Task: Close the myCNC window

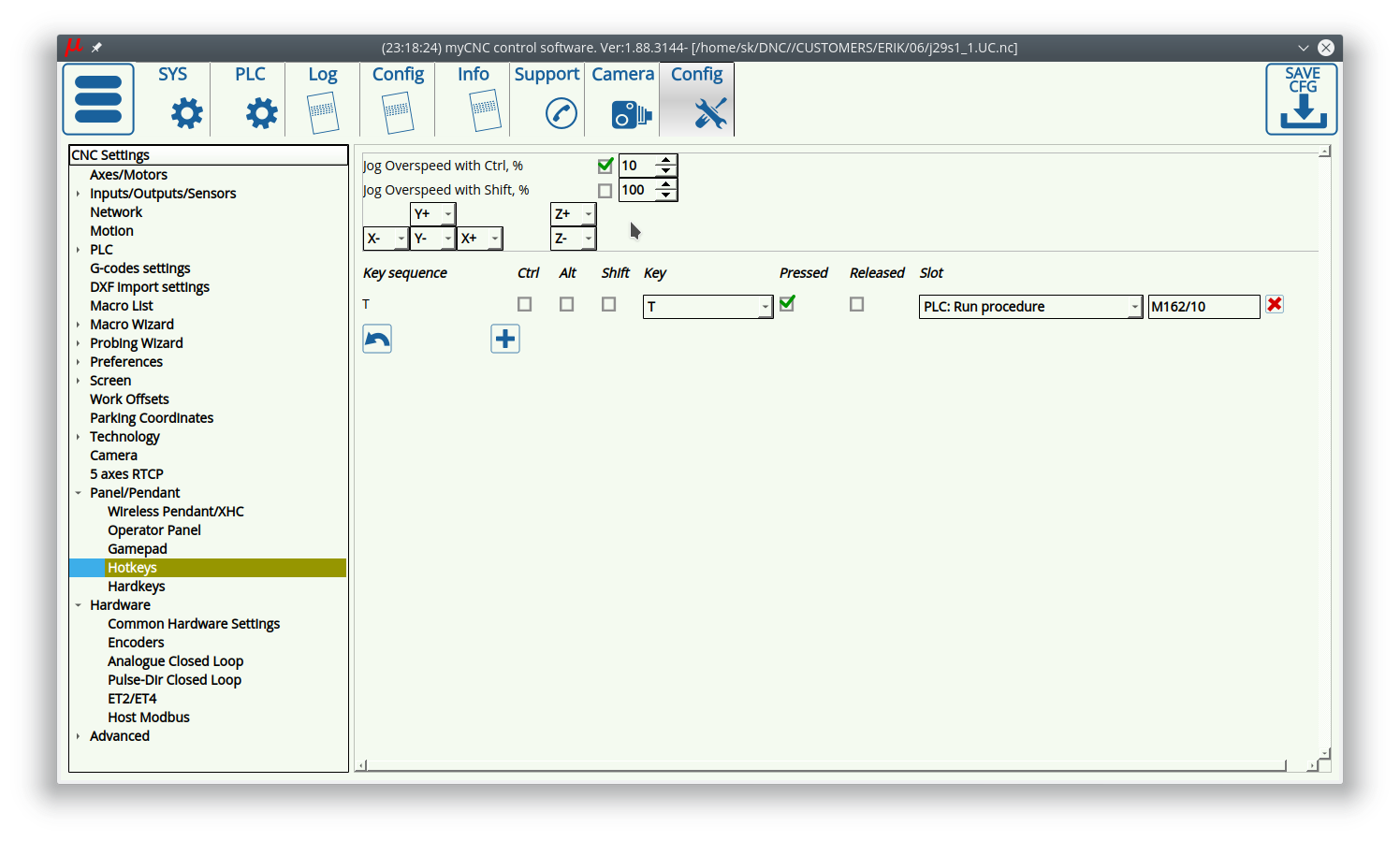Action: coord(1326,48)
